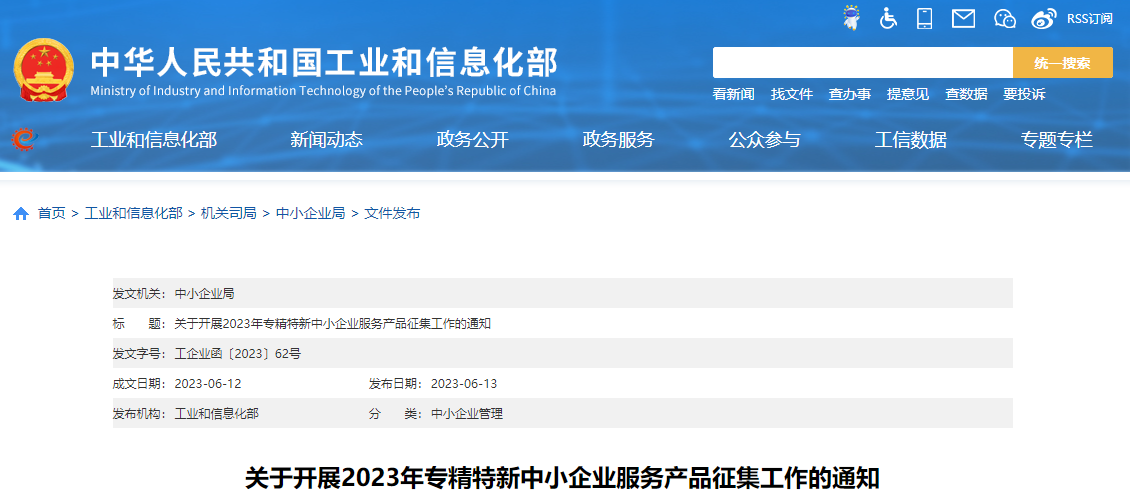
Task: Open the AI robot assistant icon
Action: coord(852,17)
